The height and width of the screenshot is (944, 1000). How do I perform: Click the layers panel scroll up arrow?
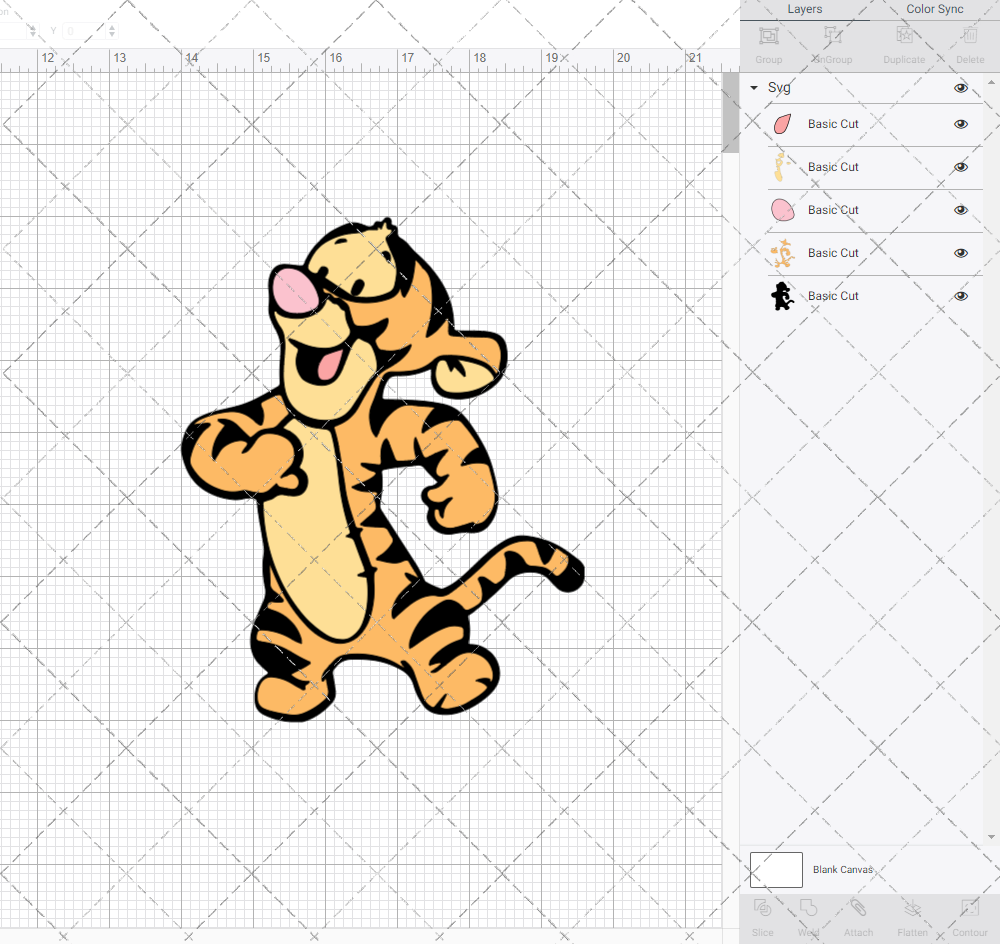(x=990, y=82)
